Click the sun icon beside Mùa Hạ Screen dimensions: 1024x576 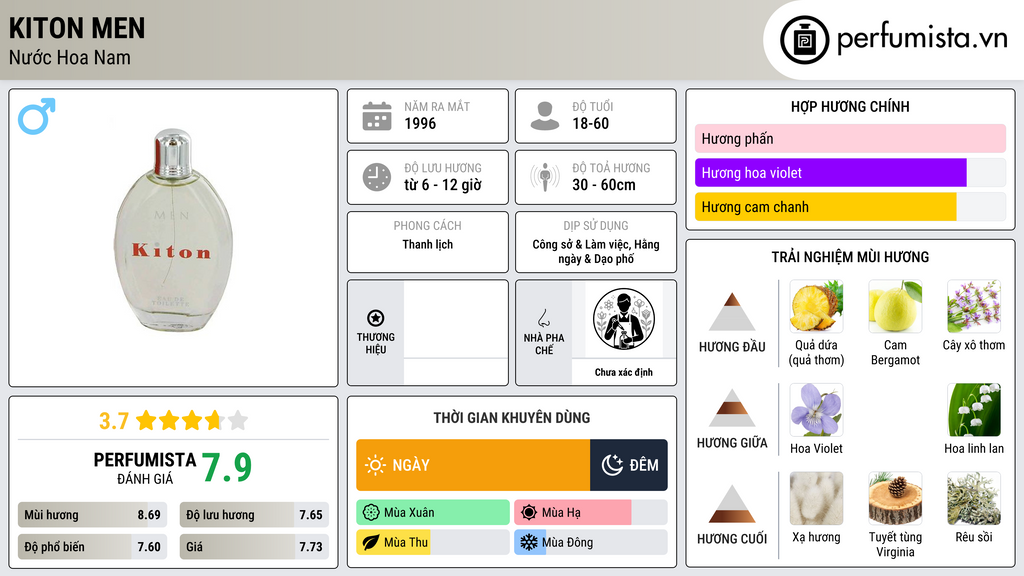529,513
